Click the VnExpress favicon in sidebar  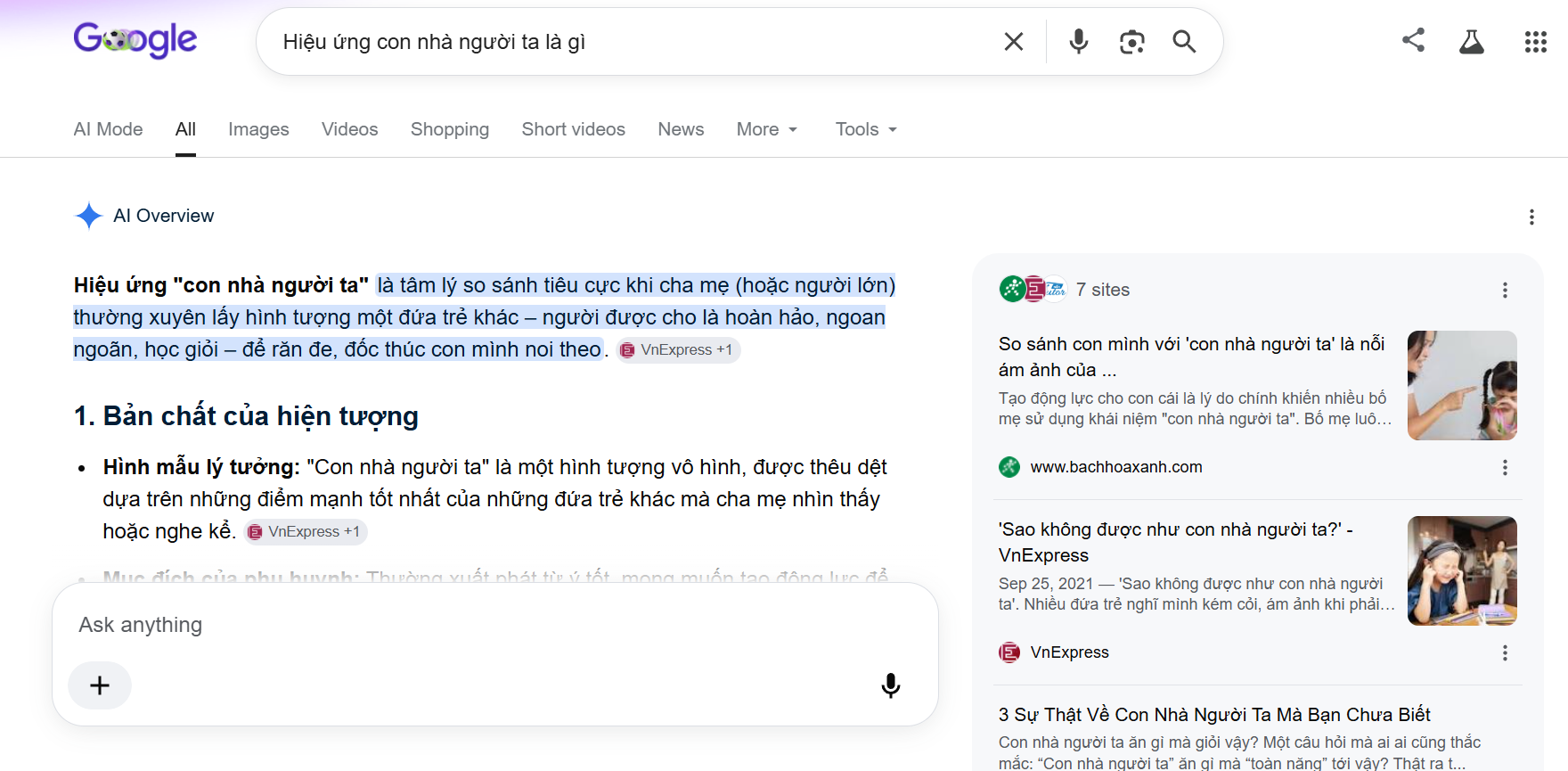[1009, 652]
